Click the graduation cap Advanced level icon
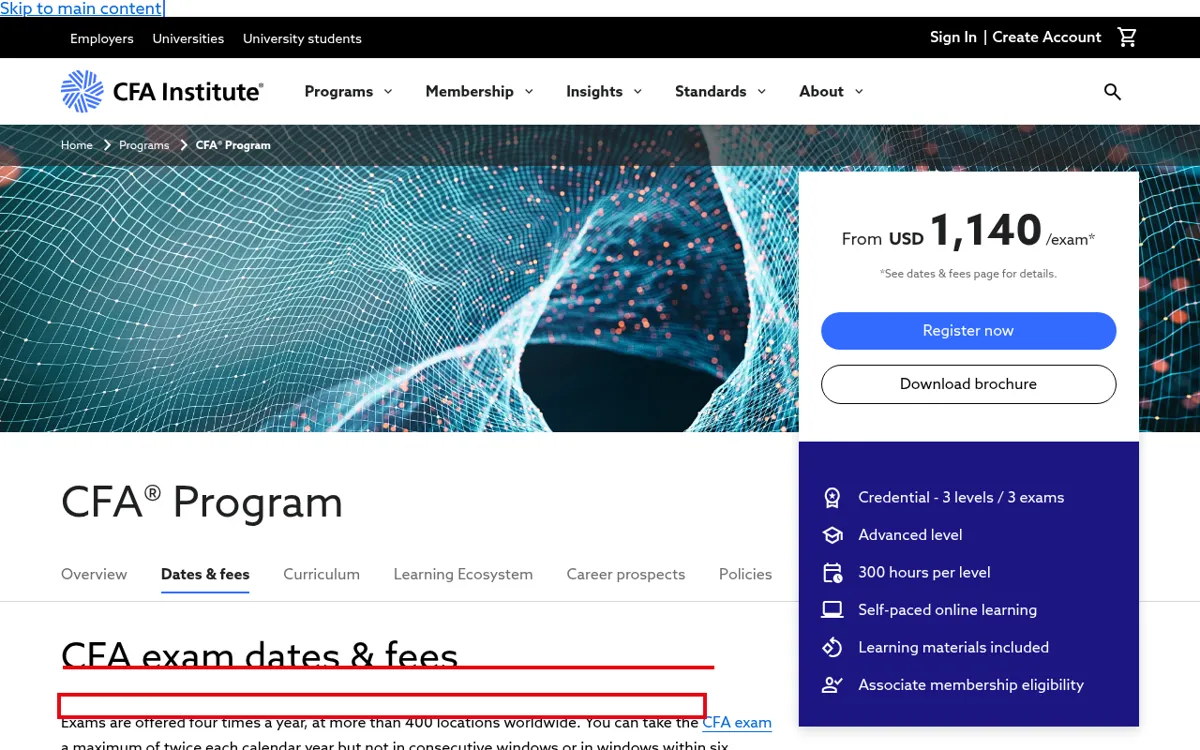1200x750 pixels. point(832,535)
